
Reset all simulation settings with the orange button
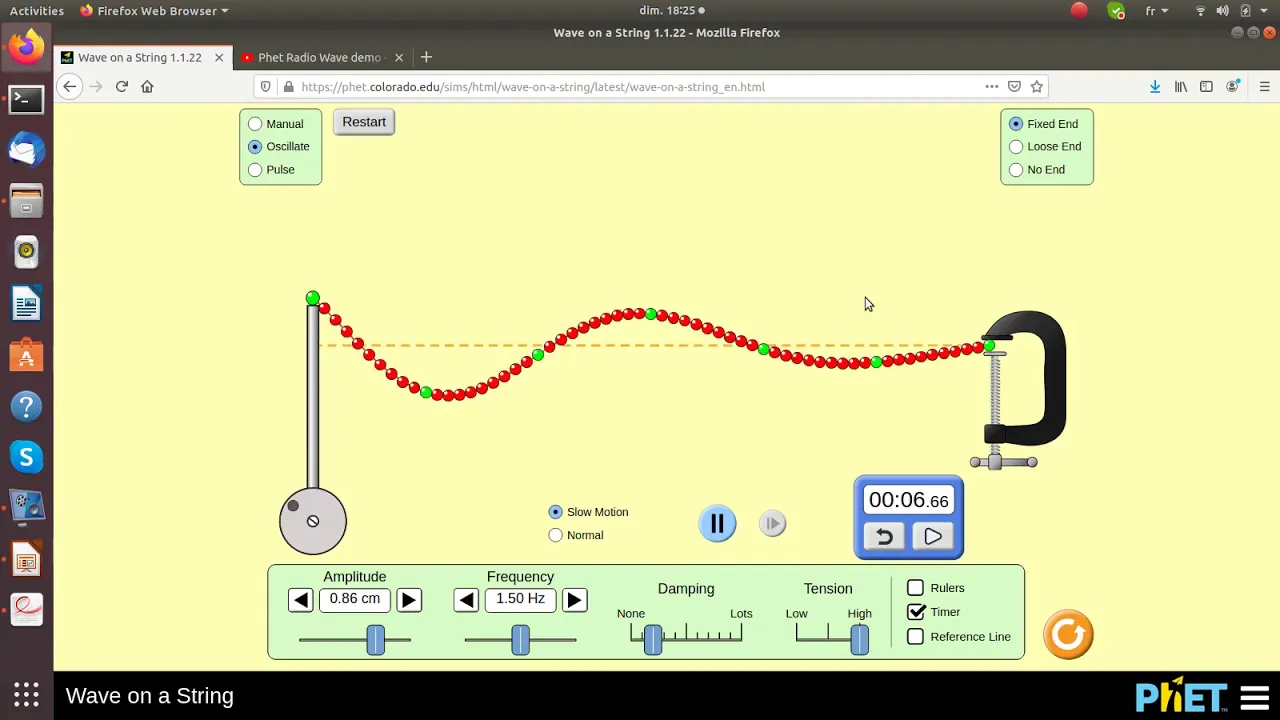(x=1068, y=634)
